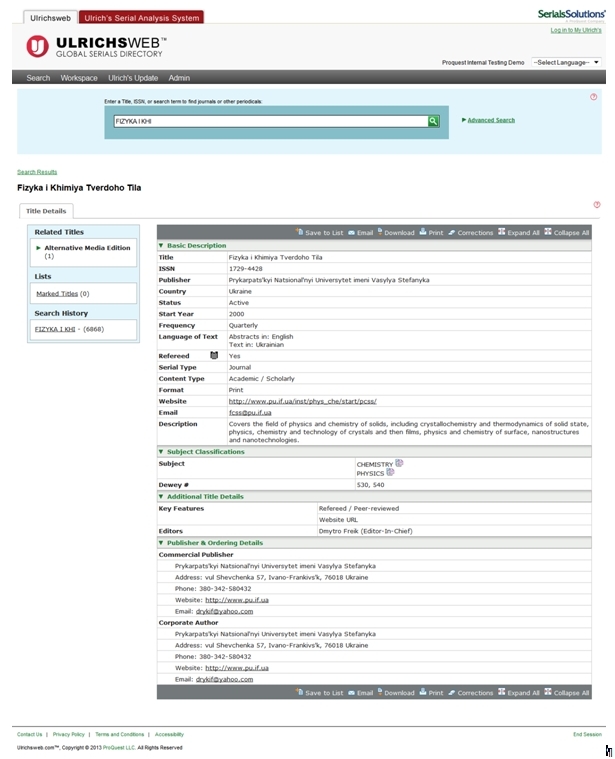Viewport: 615px width, 759px height.
Task: Open the Ulrich's Update menu
Action: [x=133, y=78]
